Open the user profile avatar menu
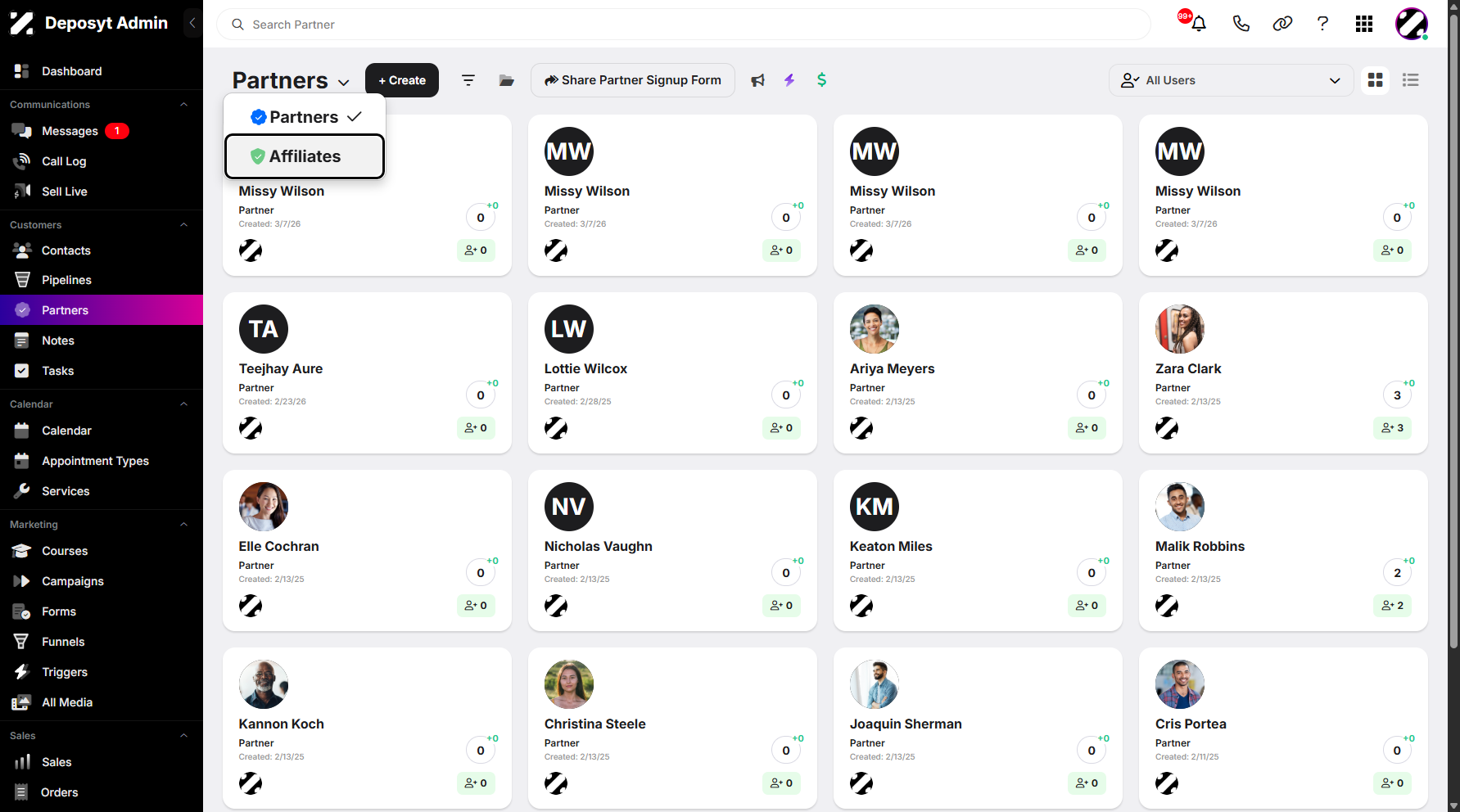This screenshot has width=1460, height=812. [1412, 24]
